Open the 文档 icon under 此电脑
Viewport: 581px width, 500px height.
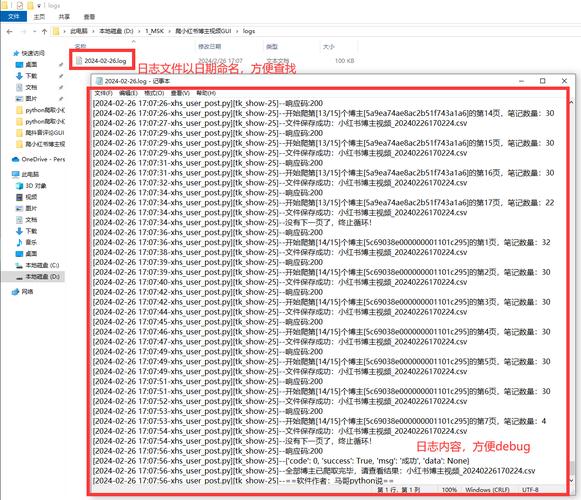[x=20, y=220]
